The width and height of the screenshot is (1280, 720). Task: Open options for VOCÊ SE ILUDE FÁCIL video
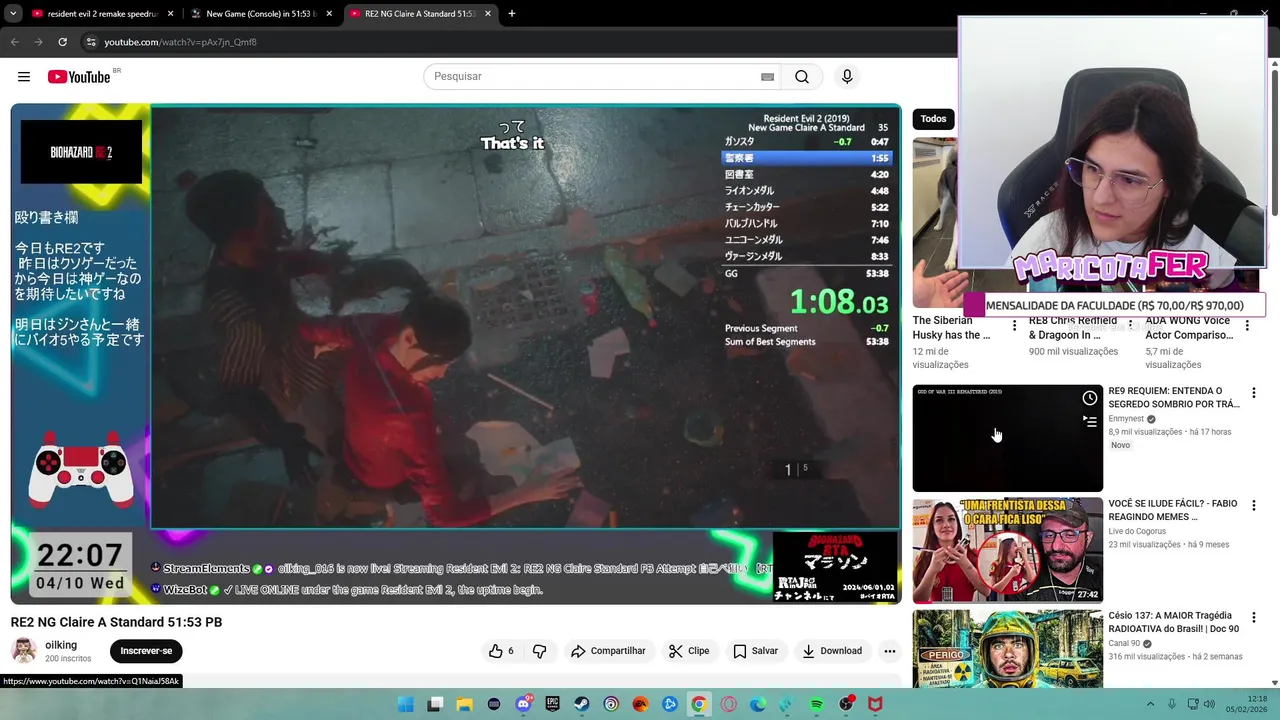pos(1254,506)
